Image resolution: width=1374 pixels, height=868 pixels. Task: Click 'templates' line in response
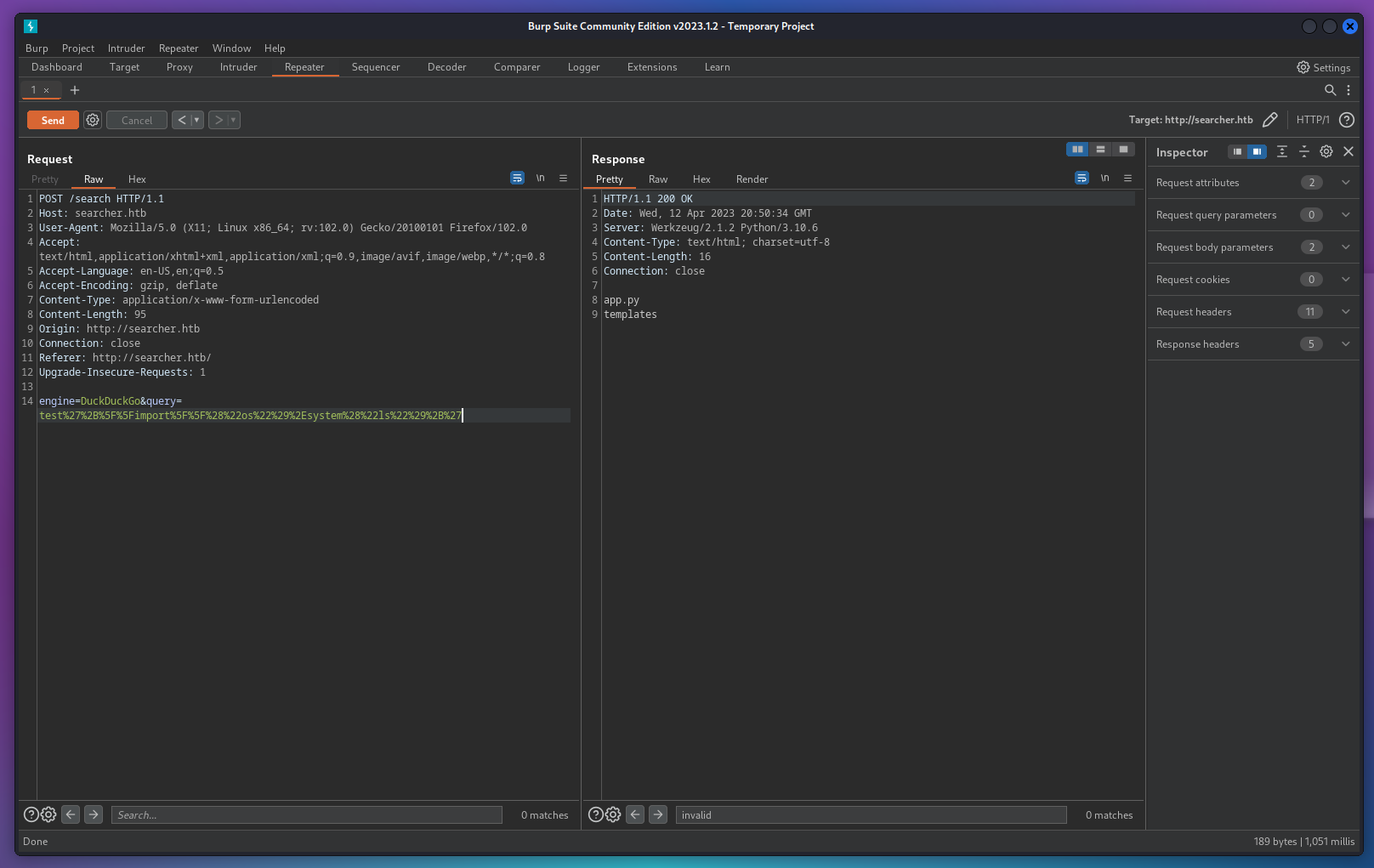630,315
